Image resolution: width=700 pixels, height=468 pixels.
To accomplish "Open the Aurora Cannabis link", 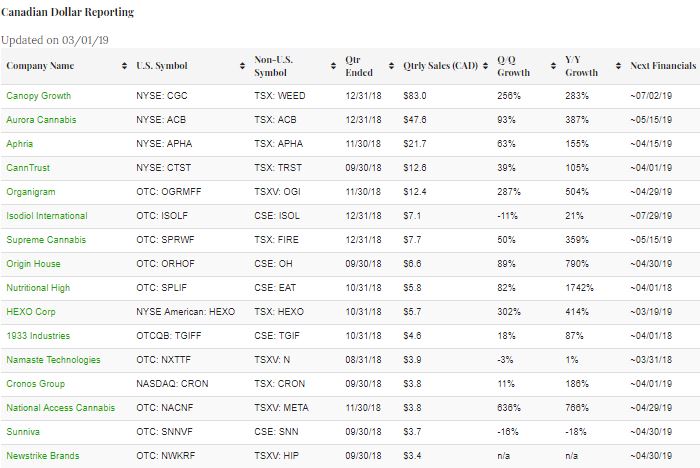I will pyautogui.click(x=41, y=120).
